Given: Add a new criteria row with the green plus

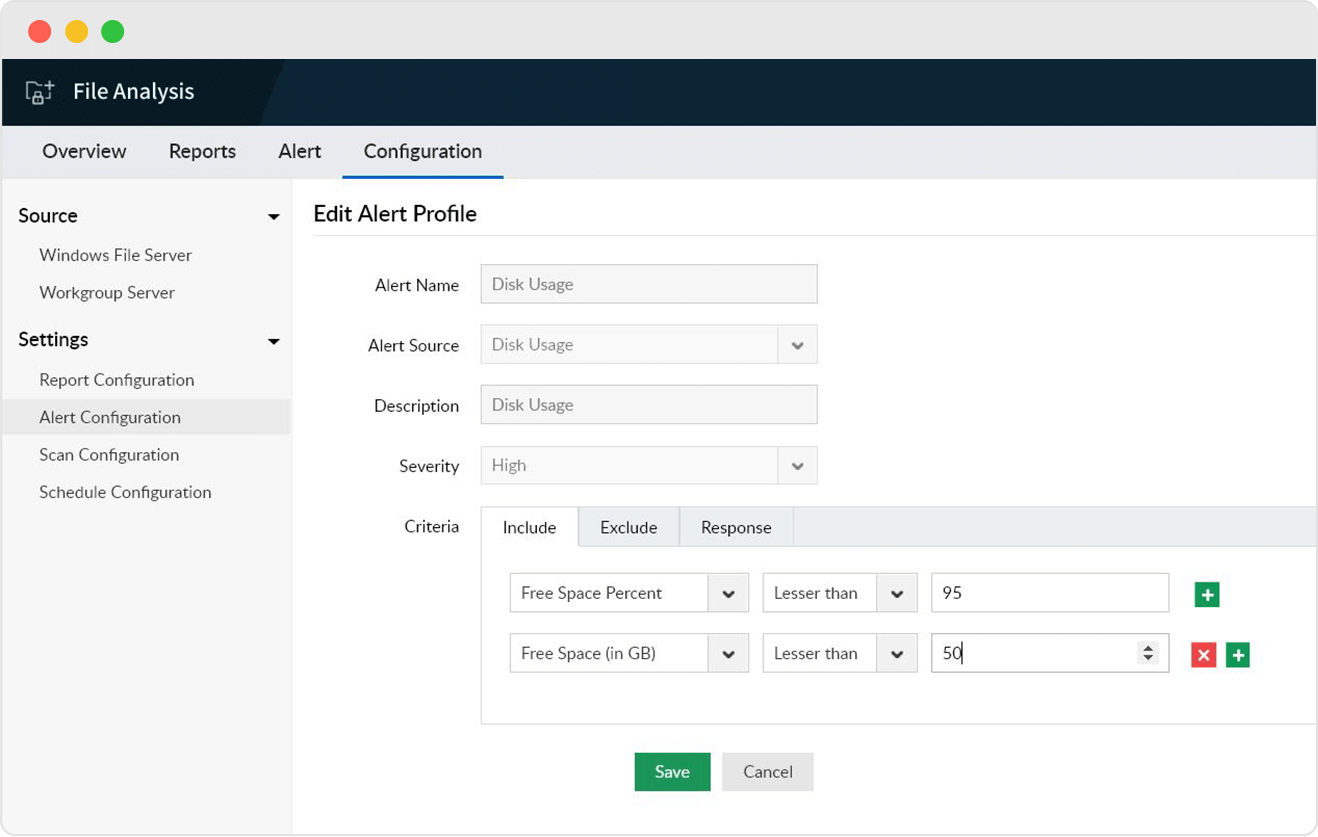Looking at the screenshot, I should point(1206,593).
